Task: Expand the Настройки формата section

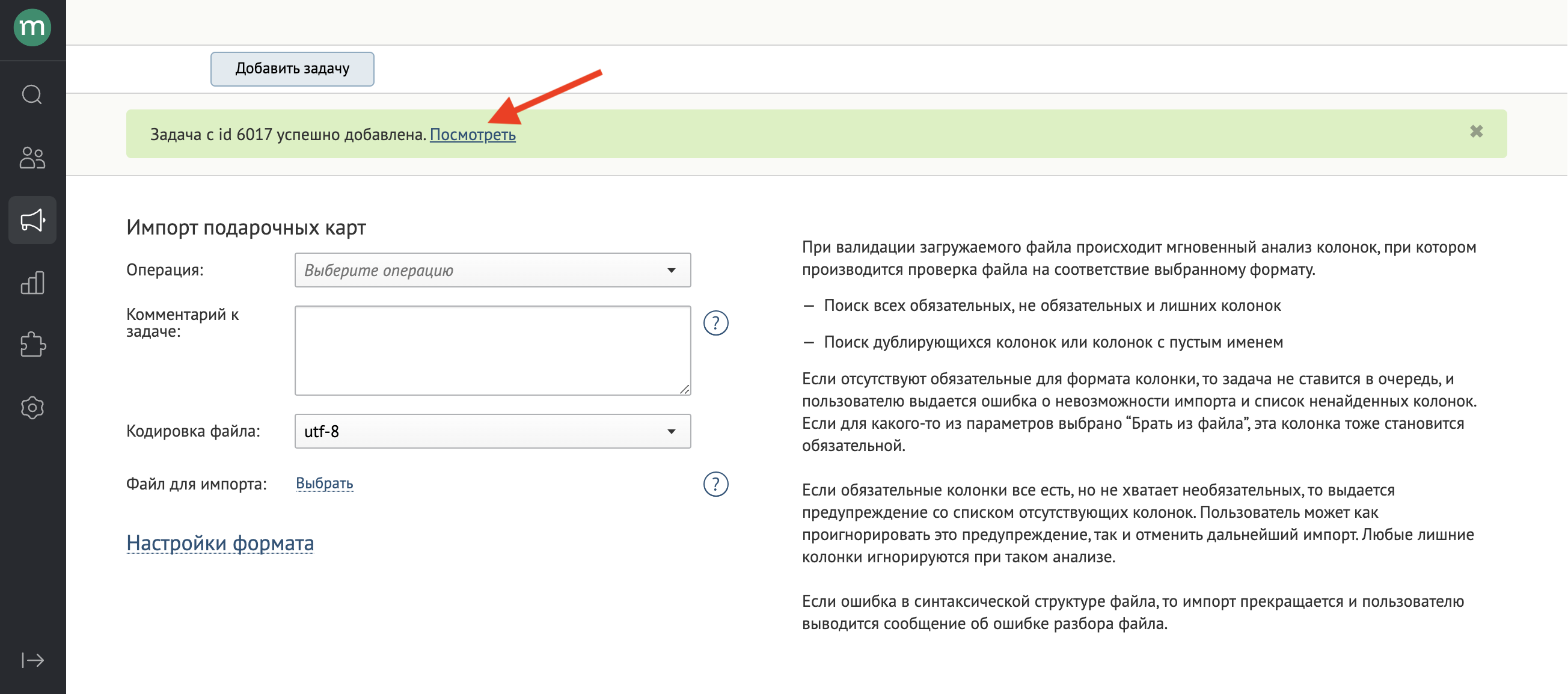Action: pos(219,543)
